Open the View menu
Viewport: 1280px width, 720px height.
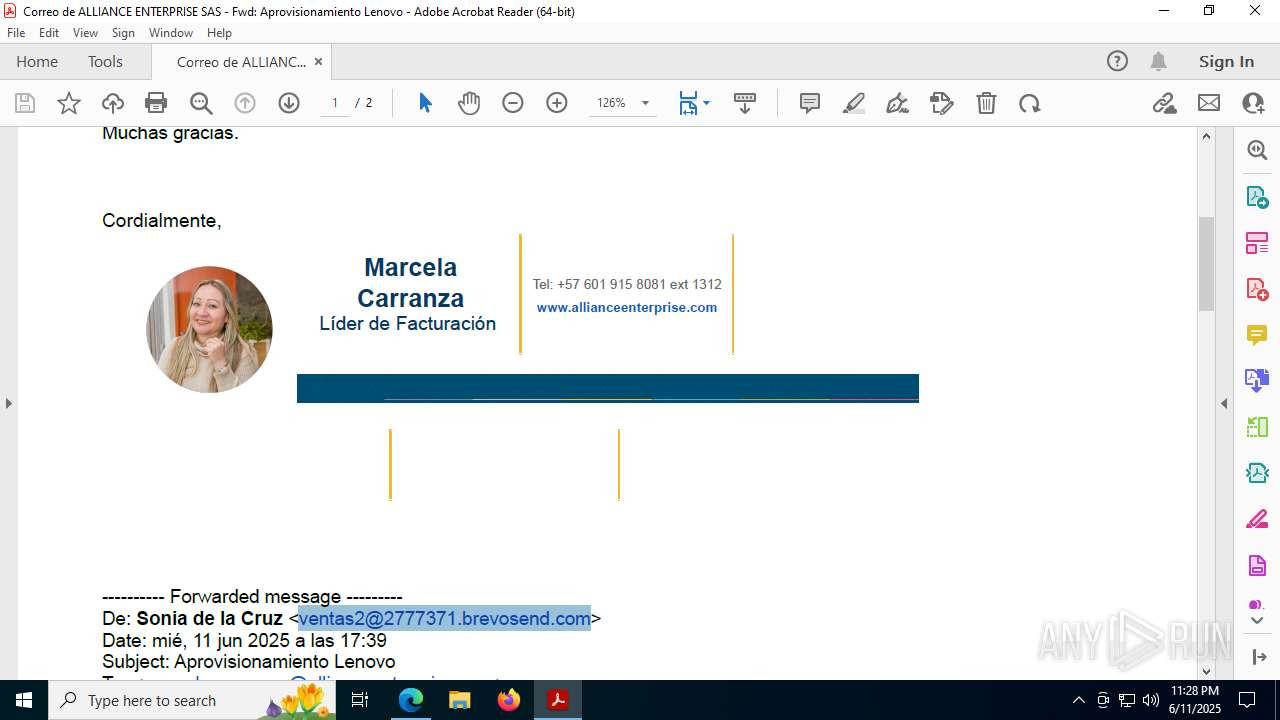[85, 33]
